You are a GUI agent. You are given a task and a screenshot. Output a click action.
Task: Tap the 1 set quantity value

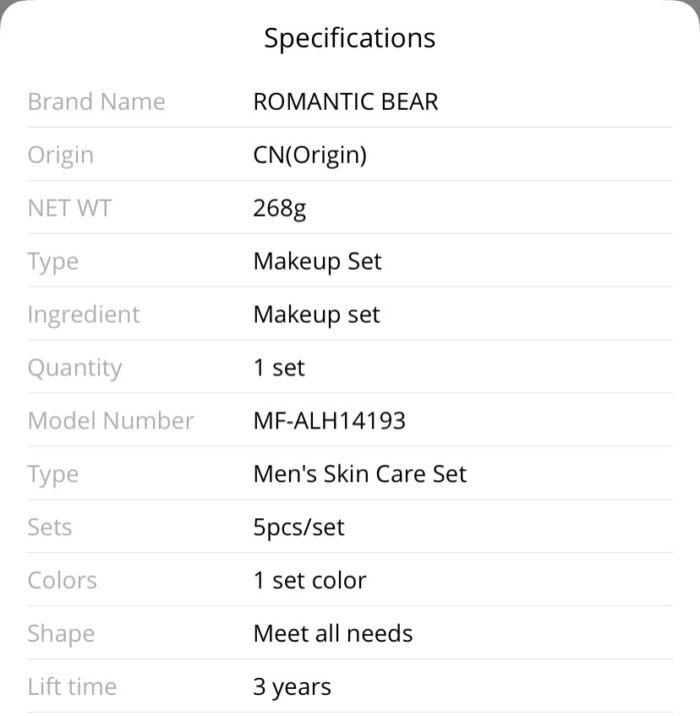pyautogui.click(x=279, y=368)
